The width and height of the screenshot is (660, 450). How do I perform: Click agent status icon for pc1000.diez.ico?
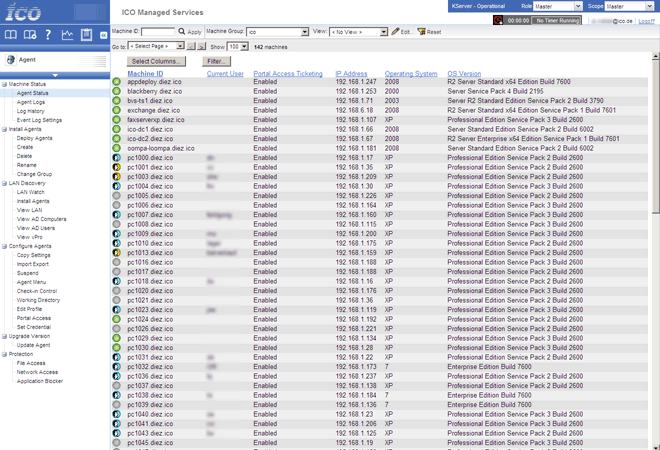(117, 158)
